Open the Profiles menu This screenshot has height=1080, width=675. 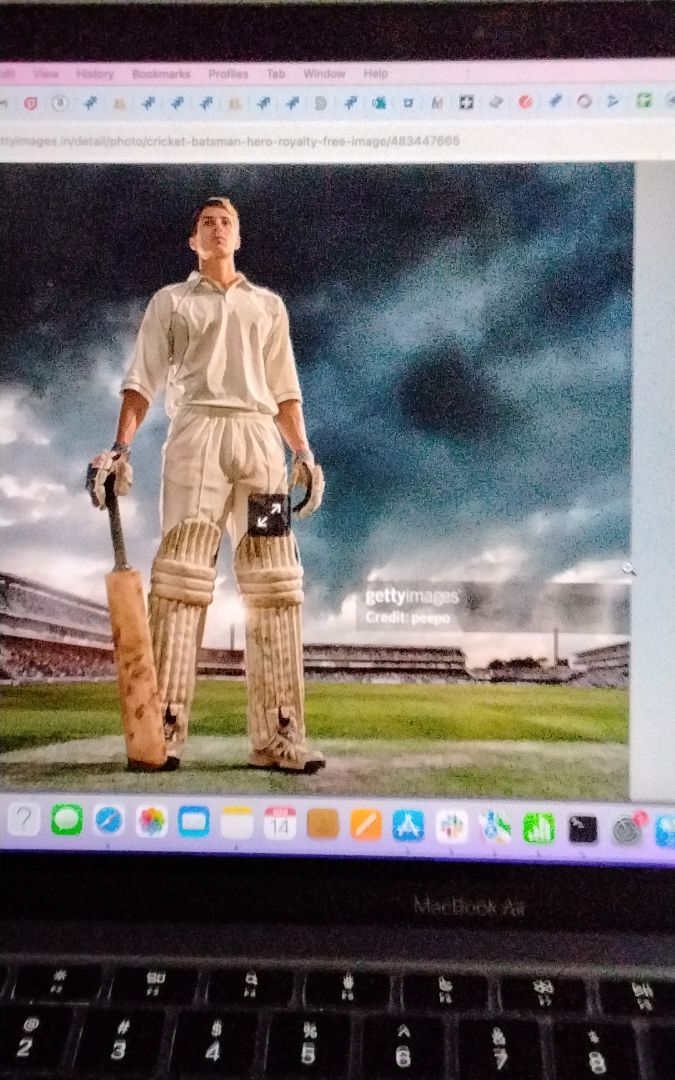[228, 74]
